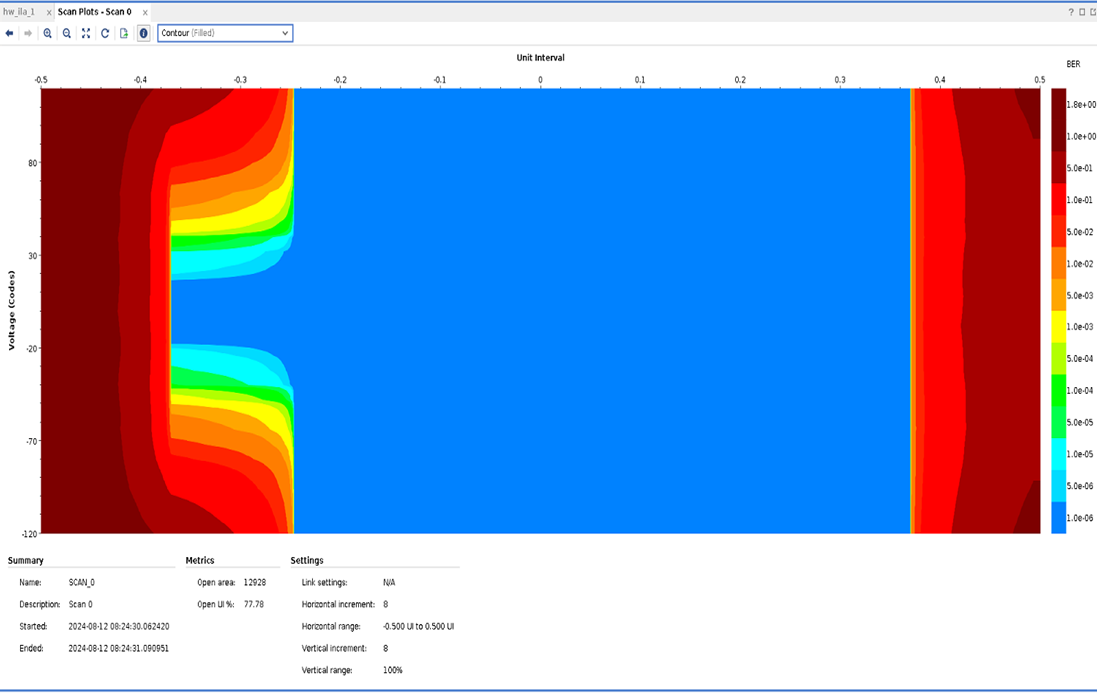The image size is (1097, 694).
Task: Open the Contour (Filled) plot type dropdown
Action: (x=225, y=33)
